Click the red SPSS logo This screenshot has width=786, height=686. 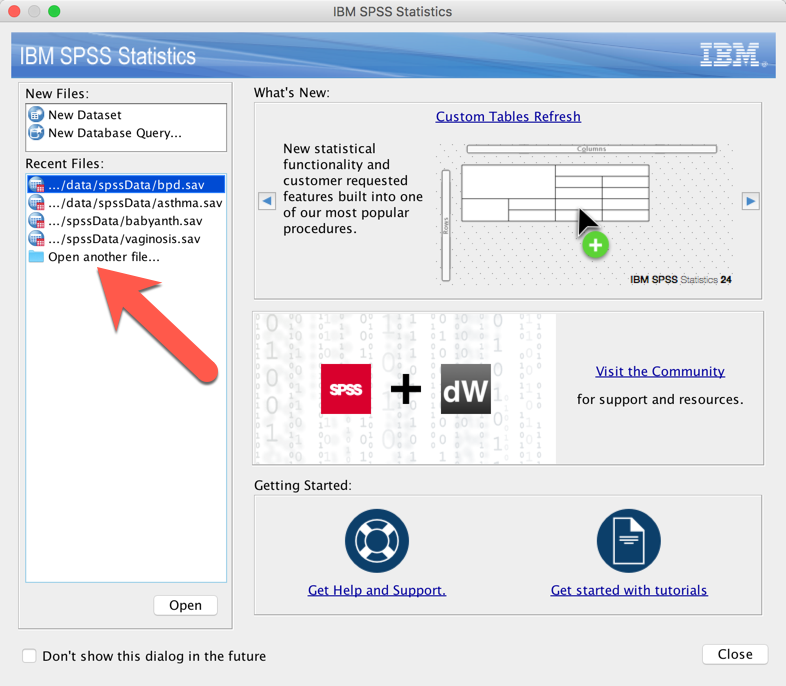coord(346,389)
